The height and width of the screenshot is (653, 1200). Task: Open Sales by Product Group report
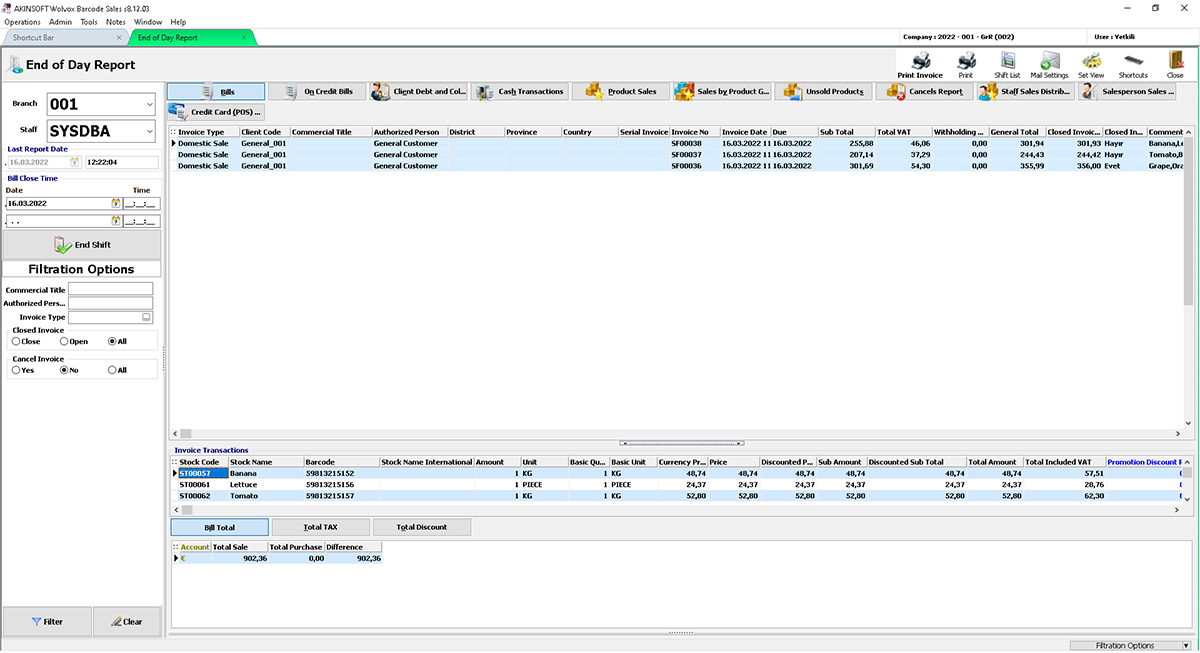point(722,91)
